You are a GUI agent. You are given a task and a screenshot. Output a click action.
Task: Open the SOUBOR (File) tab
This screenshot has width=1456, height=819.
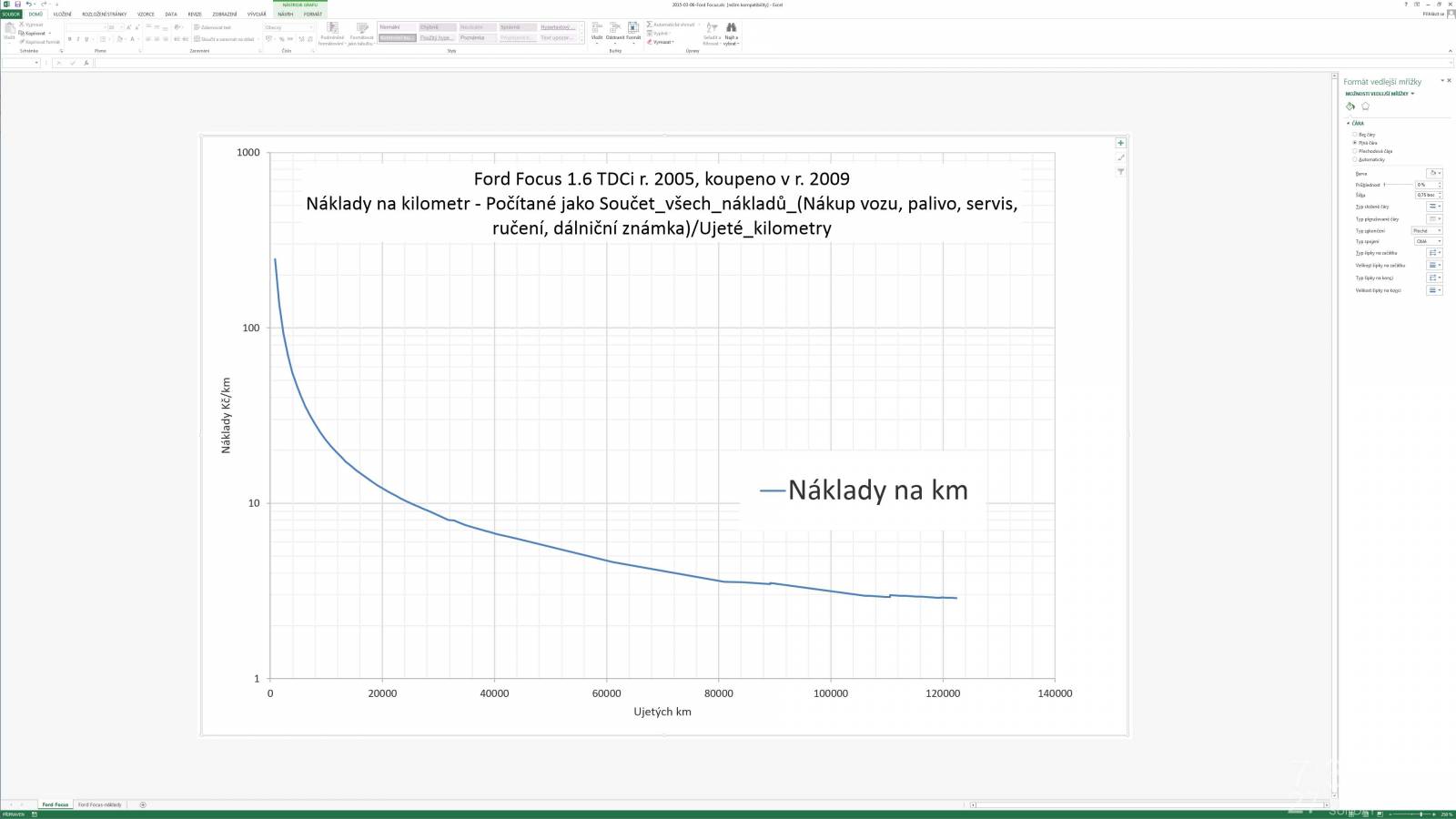tap(11, 14)
